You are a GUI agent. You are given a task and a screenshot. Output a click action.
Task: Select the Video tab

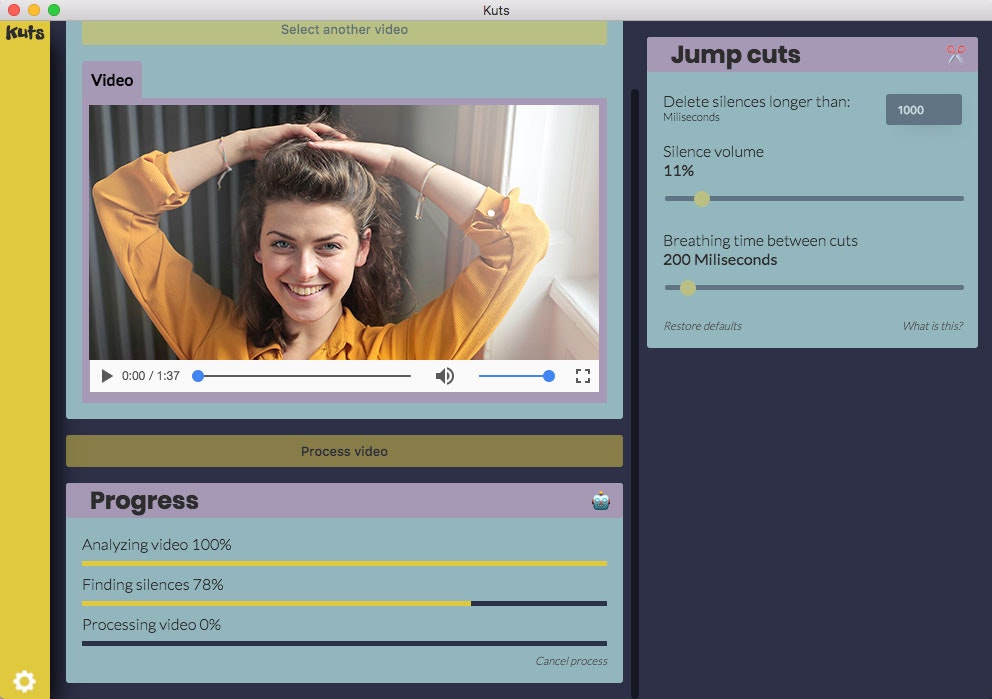[112, 80]
